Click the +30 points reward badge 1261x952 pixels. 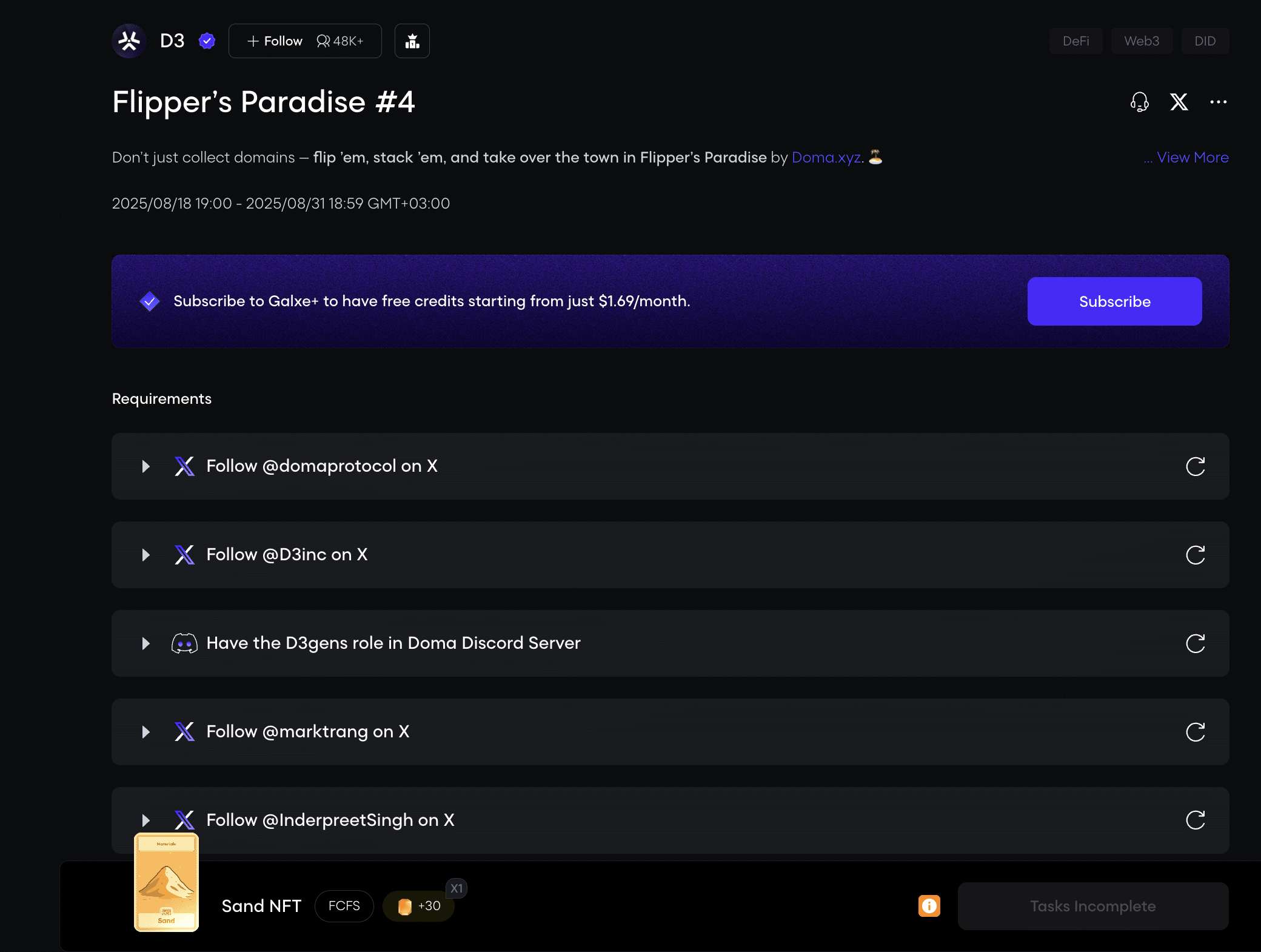coord(418,906)
